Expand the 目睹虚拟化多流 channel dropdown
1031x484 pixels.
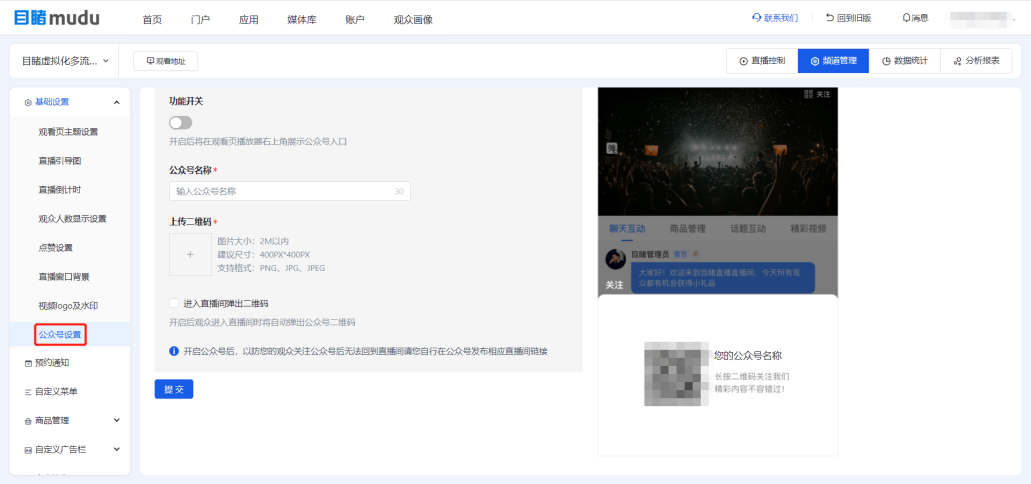click(x=64, y=61)
